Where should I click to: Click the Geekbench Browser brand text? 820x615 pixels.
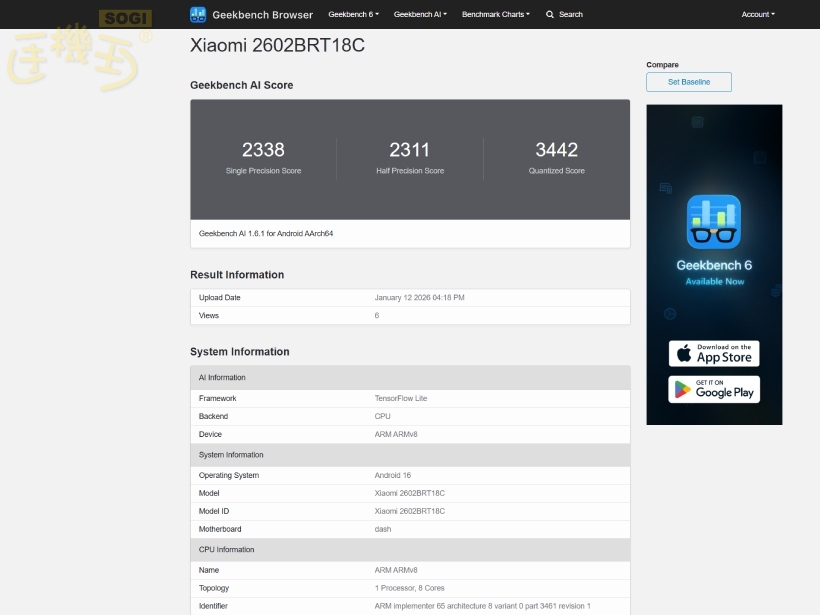click(x=265, y=15)
